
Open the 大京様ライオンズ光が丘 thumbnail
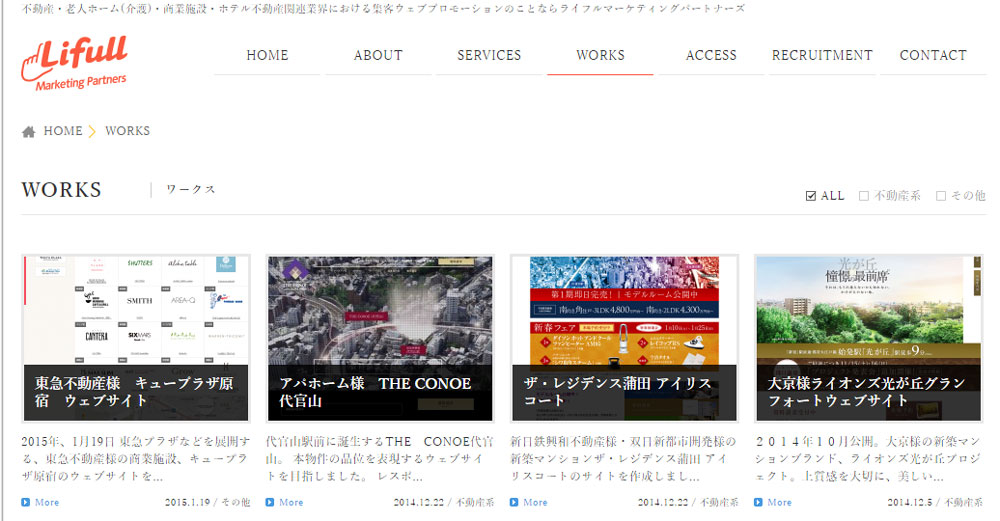point(869,339)
